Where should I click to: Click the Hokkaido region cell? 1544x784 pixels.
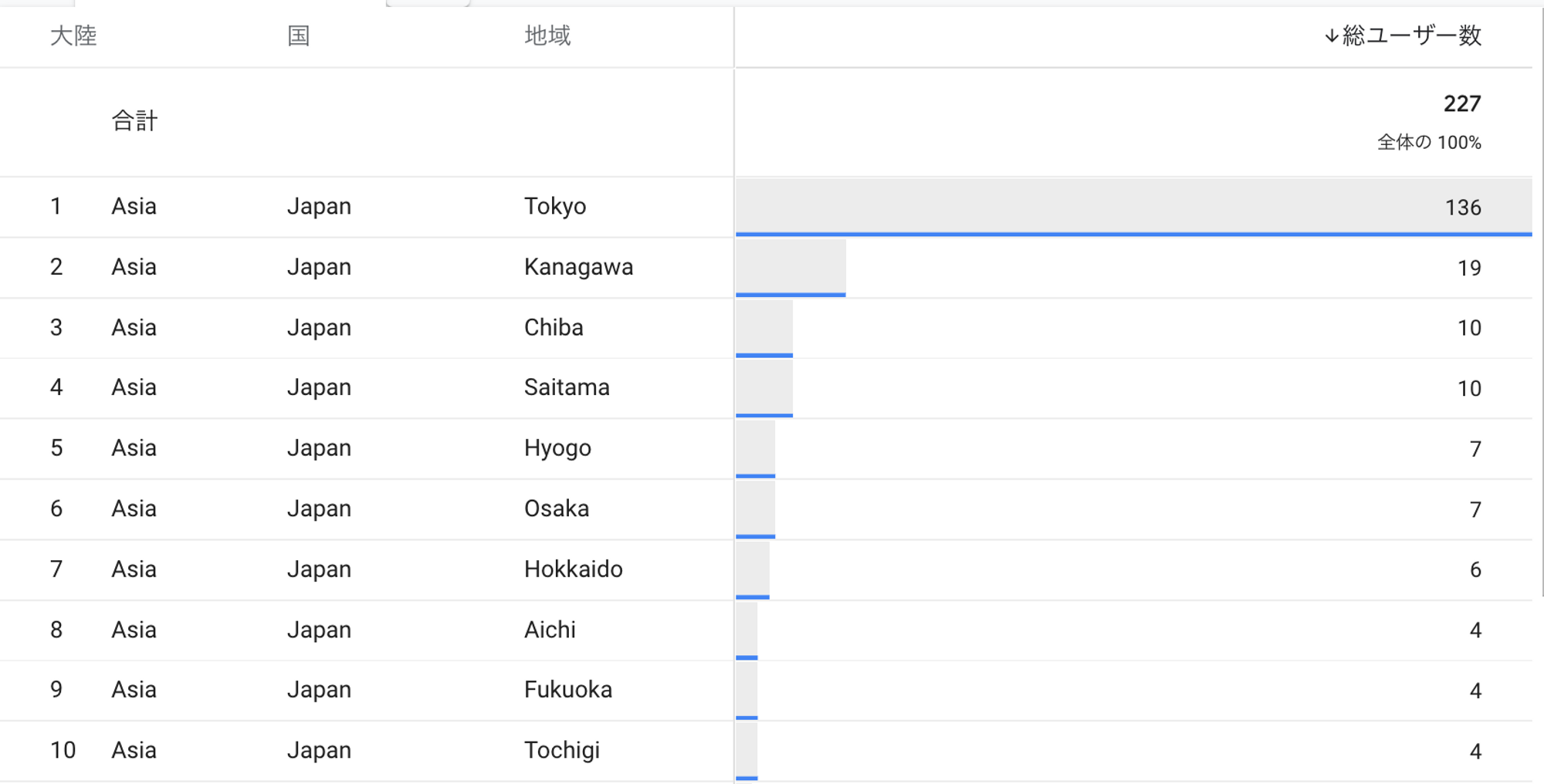point(573,569)
